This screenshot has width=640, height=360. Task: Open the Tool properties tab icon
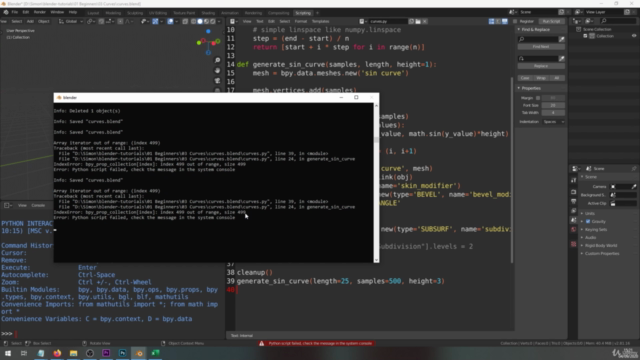pos(573,180)
